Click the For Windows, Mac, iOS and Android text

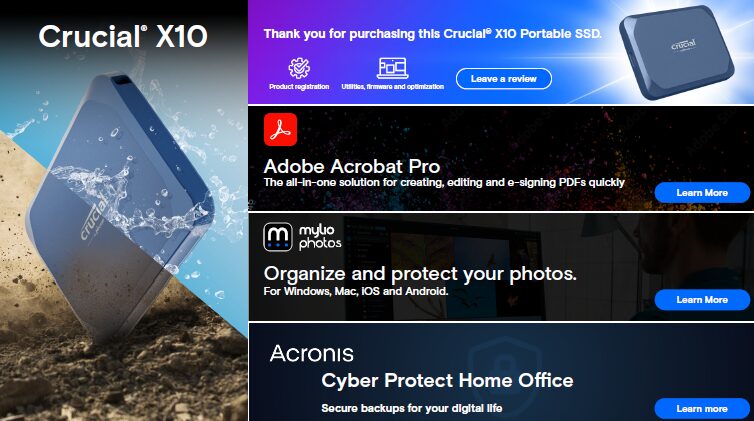355,292
